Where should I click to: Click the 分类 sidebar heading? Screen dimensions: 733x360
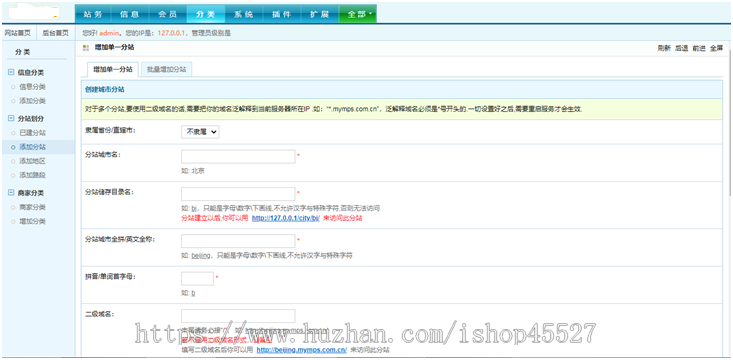(22, 52)
